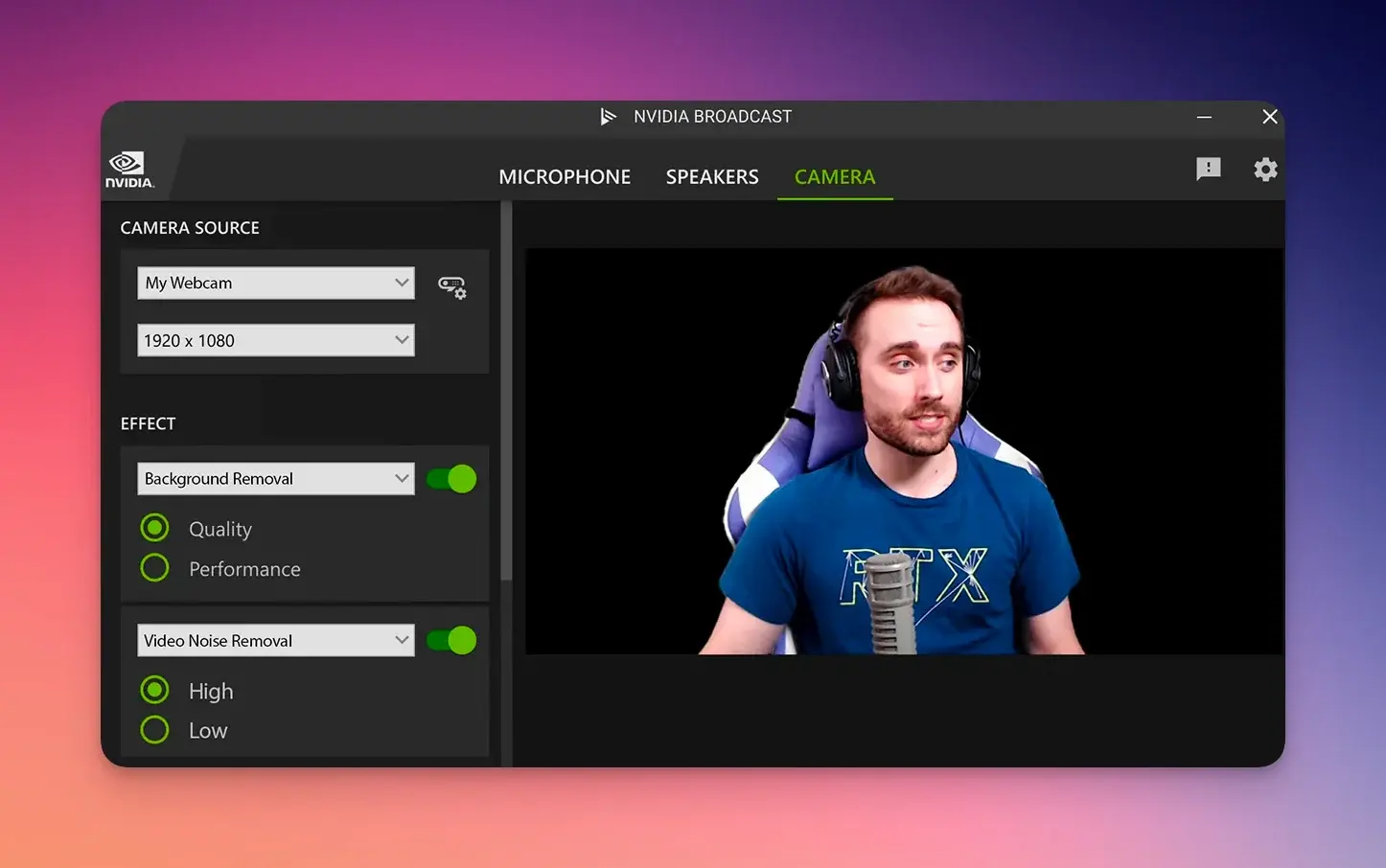Disable the Background Removal toggle
The image size is (1386, 868).
coord(451,479)
